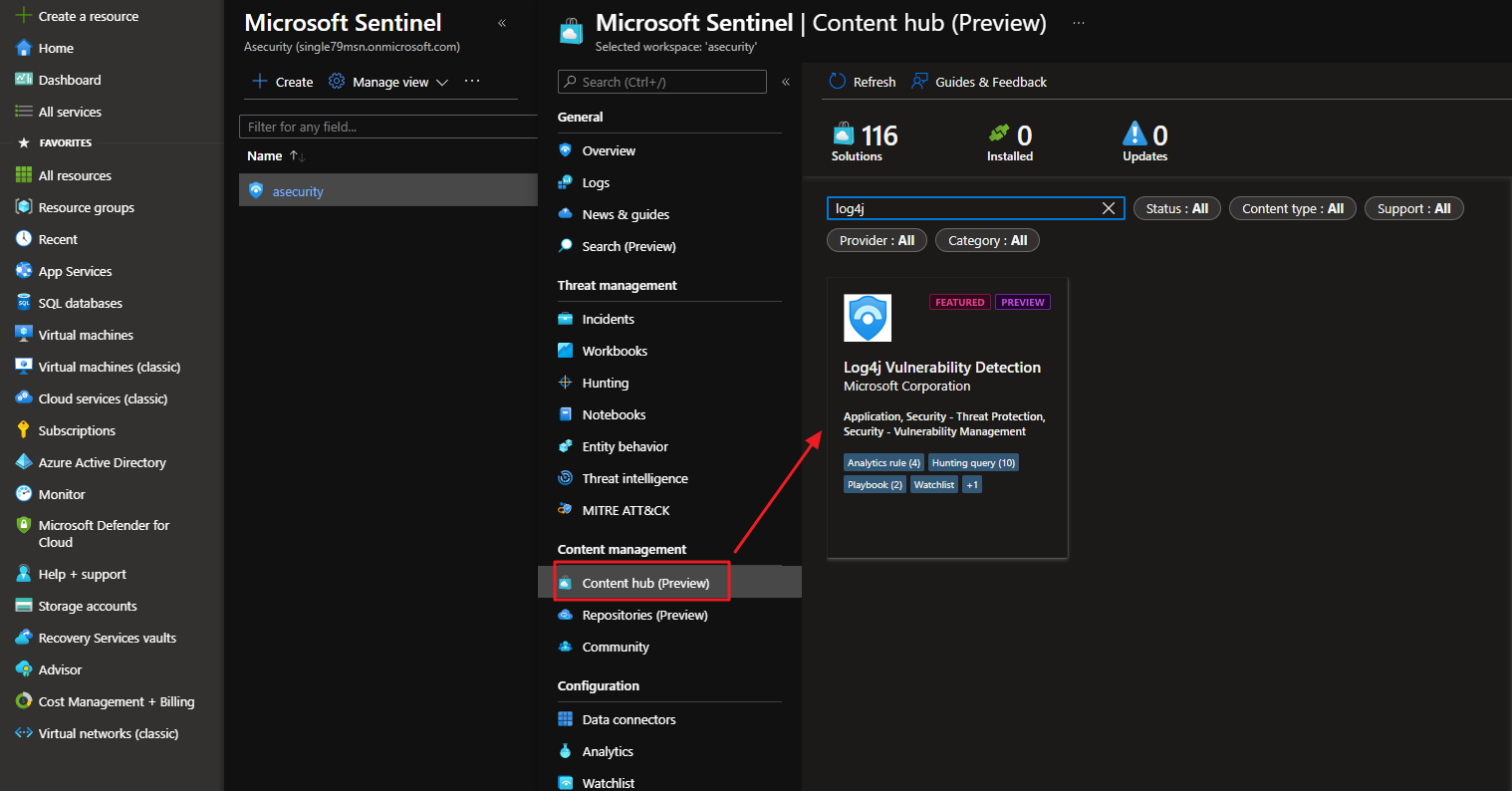Open Log4j Vulnerability Detection solution card
1512x791 pixels.
click(x=947, y=417)
